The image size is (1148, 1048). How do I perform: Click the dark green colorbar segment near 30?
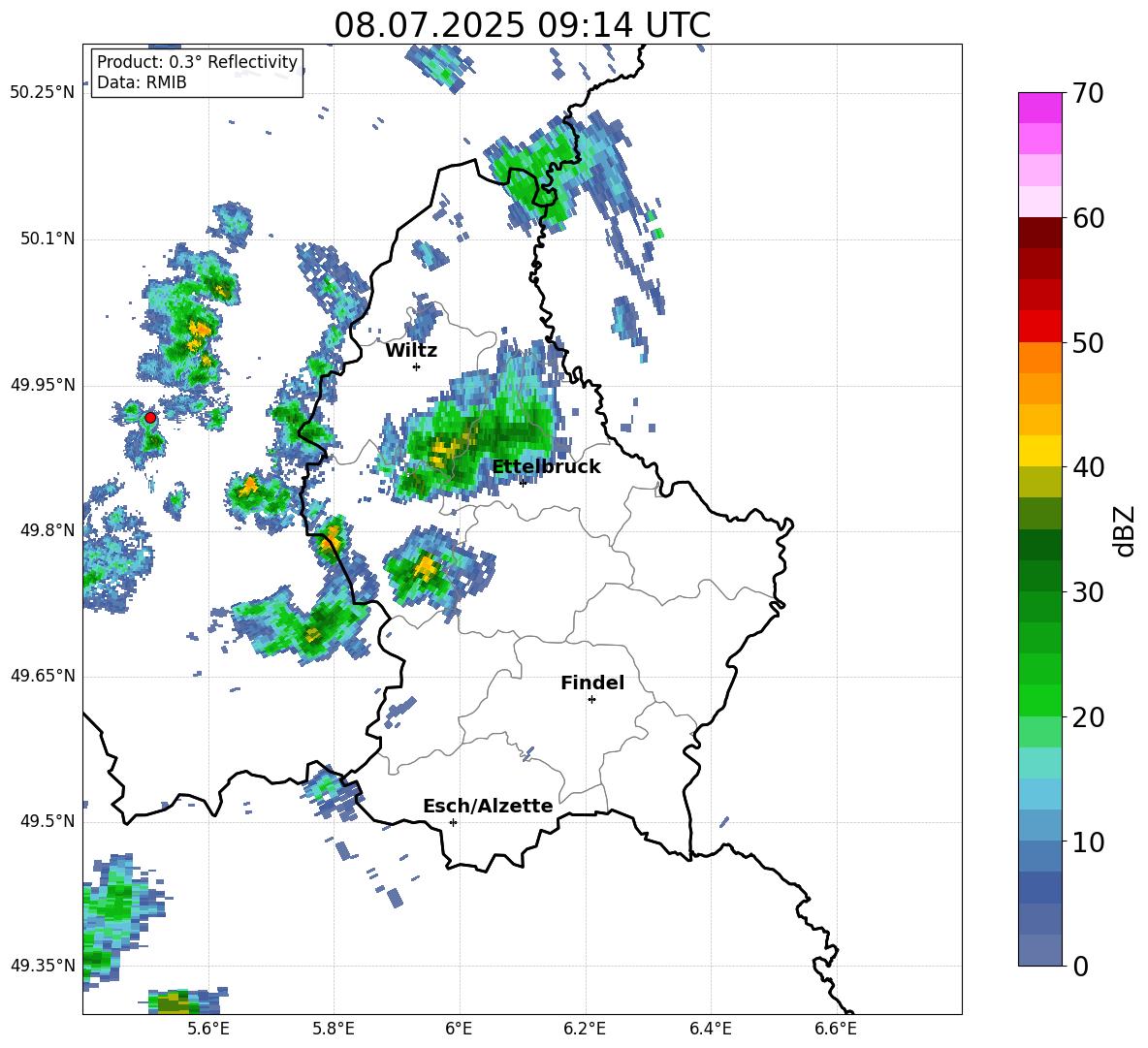point(1039,576)
